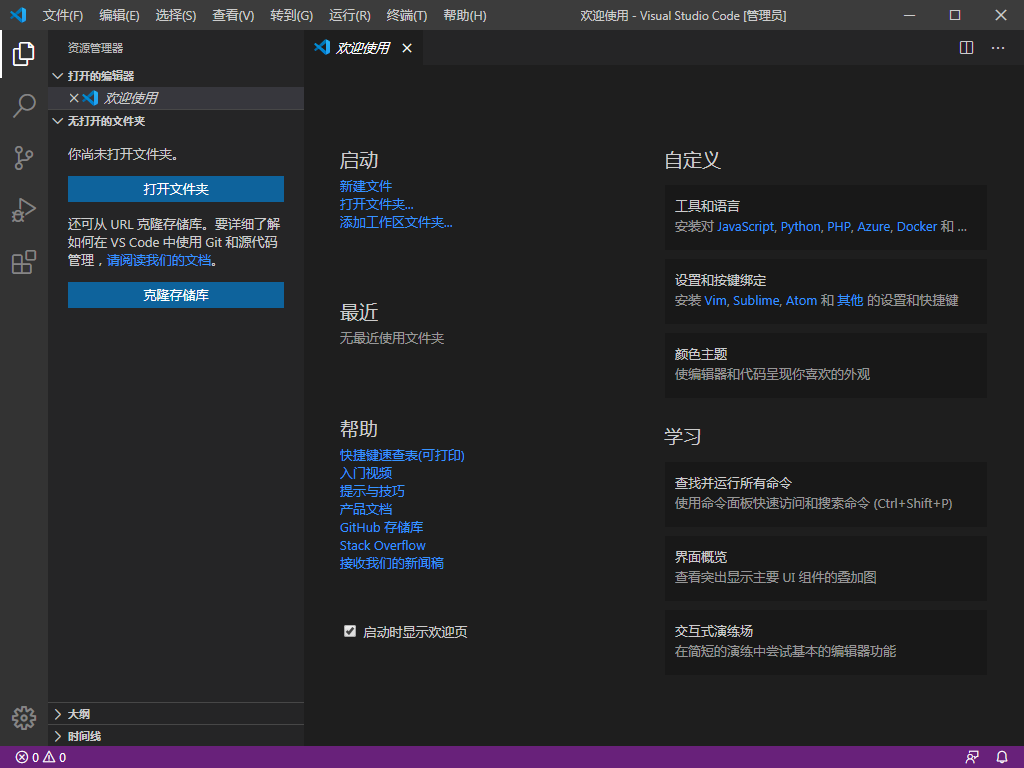Image resolution: width=1024 pixels, height=768 pixels.
Task: Open the Explorer view in activity bar
Action: pos(23,54)
